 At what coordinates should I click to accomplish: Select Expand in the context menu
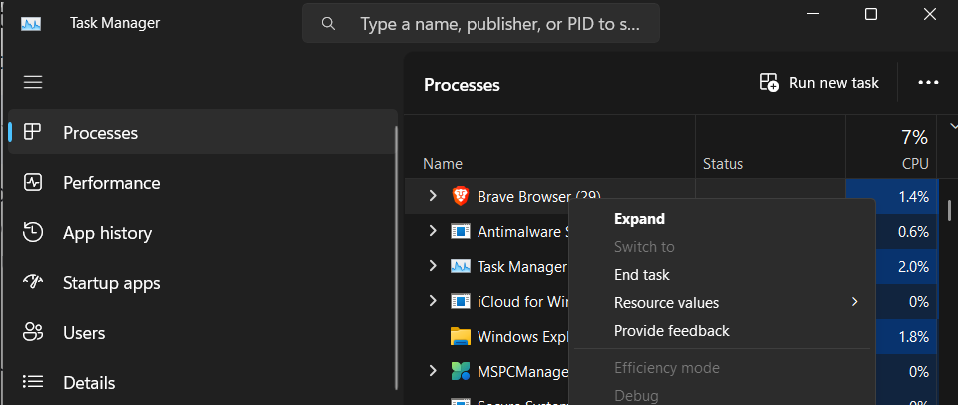click(x=639, y=218)
